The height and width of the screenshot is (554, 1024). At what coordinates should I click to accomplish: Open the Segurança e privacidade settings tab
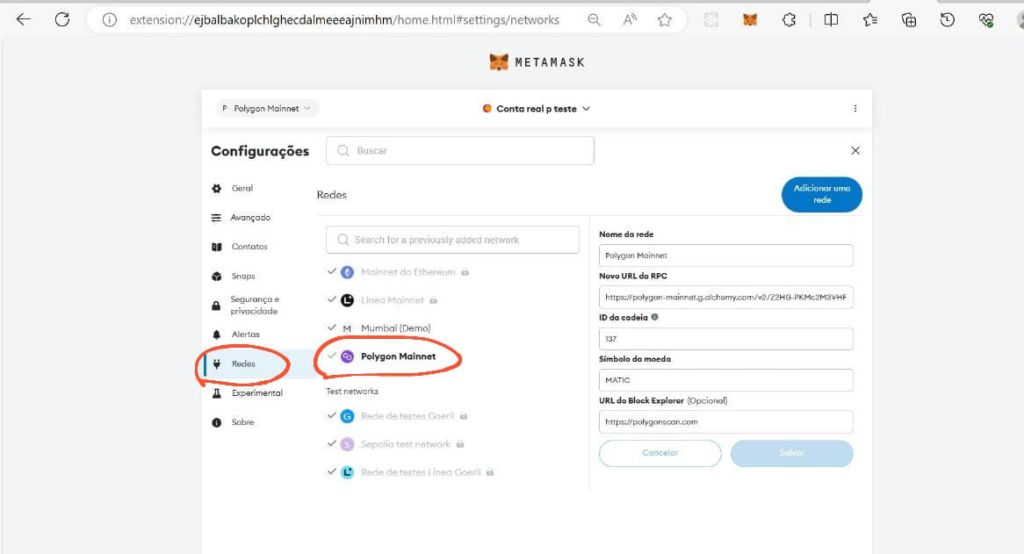253,305
